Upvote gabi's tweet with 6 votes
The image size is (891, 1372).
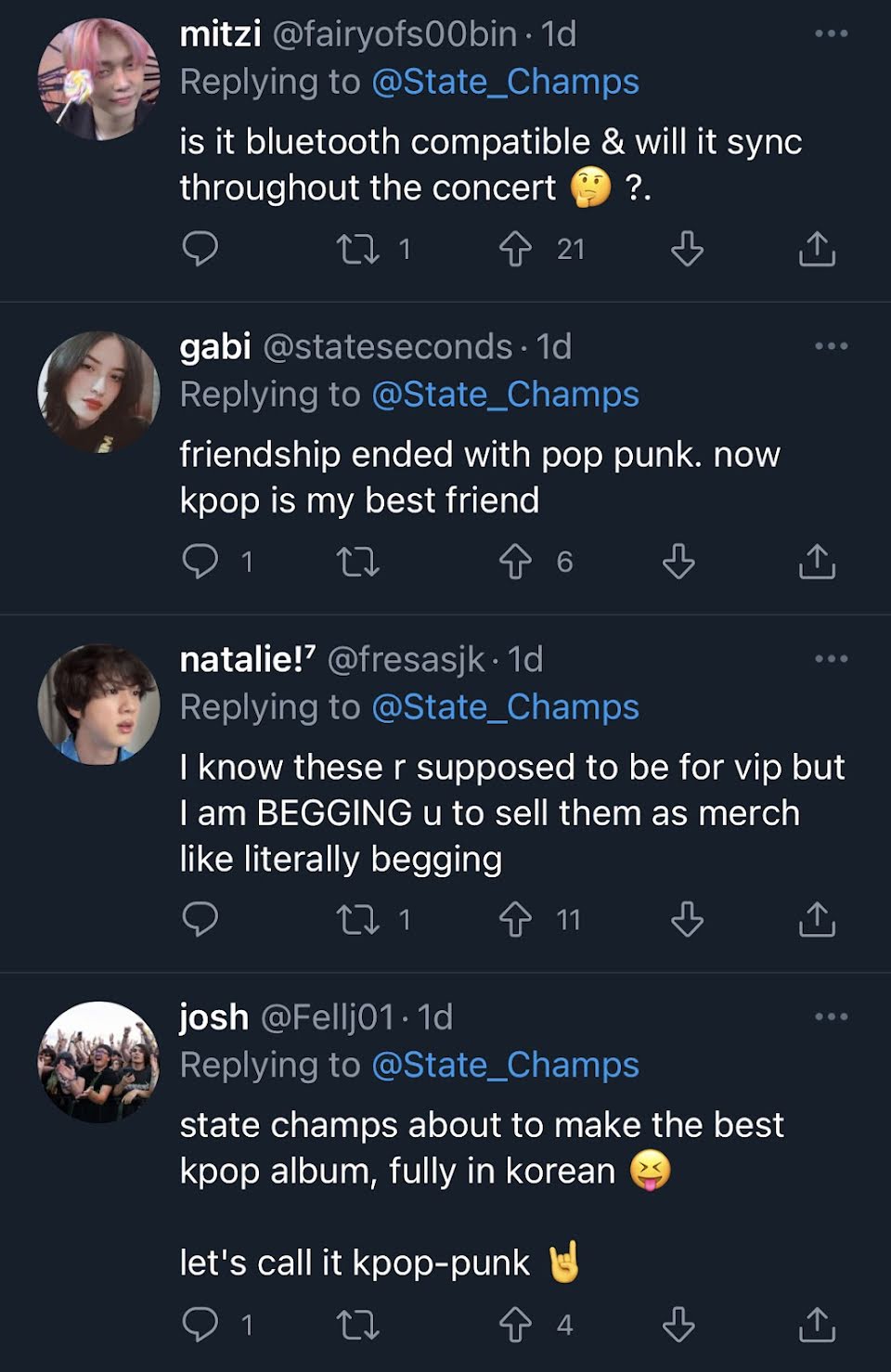click(x=515, y=562)
